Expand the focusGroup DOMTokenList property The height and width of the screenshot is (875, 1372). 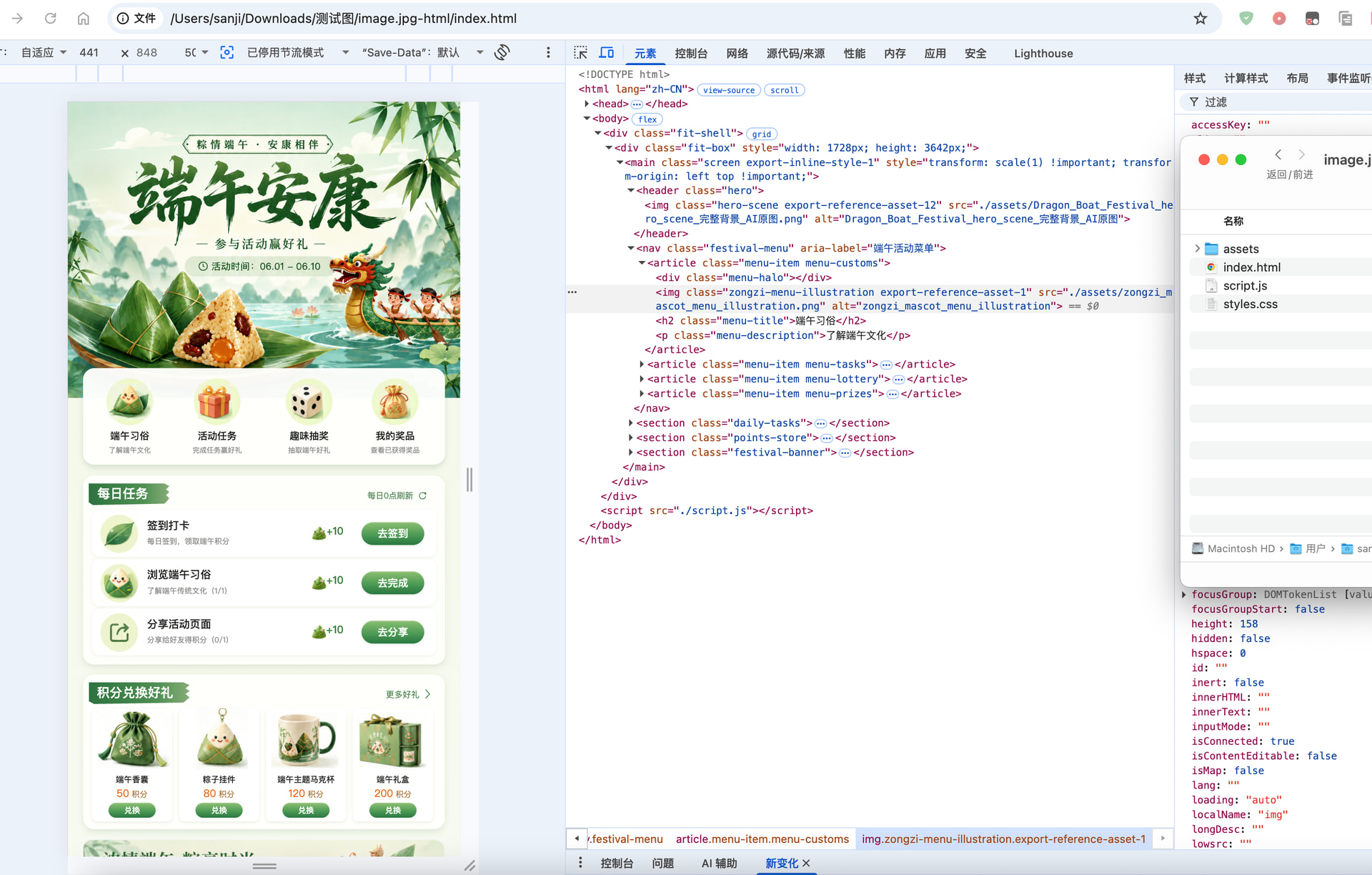coord(1184,595)
